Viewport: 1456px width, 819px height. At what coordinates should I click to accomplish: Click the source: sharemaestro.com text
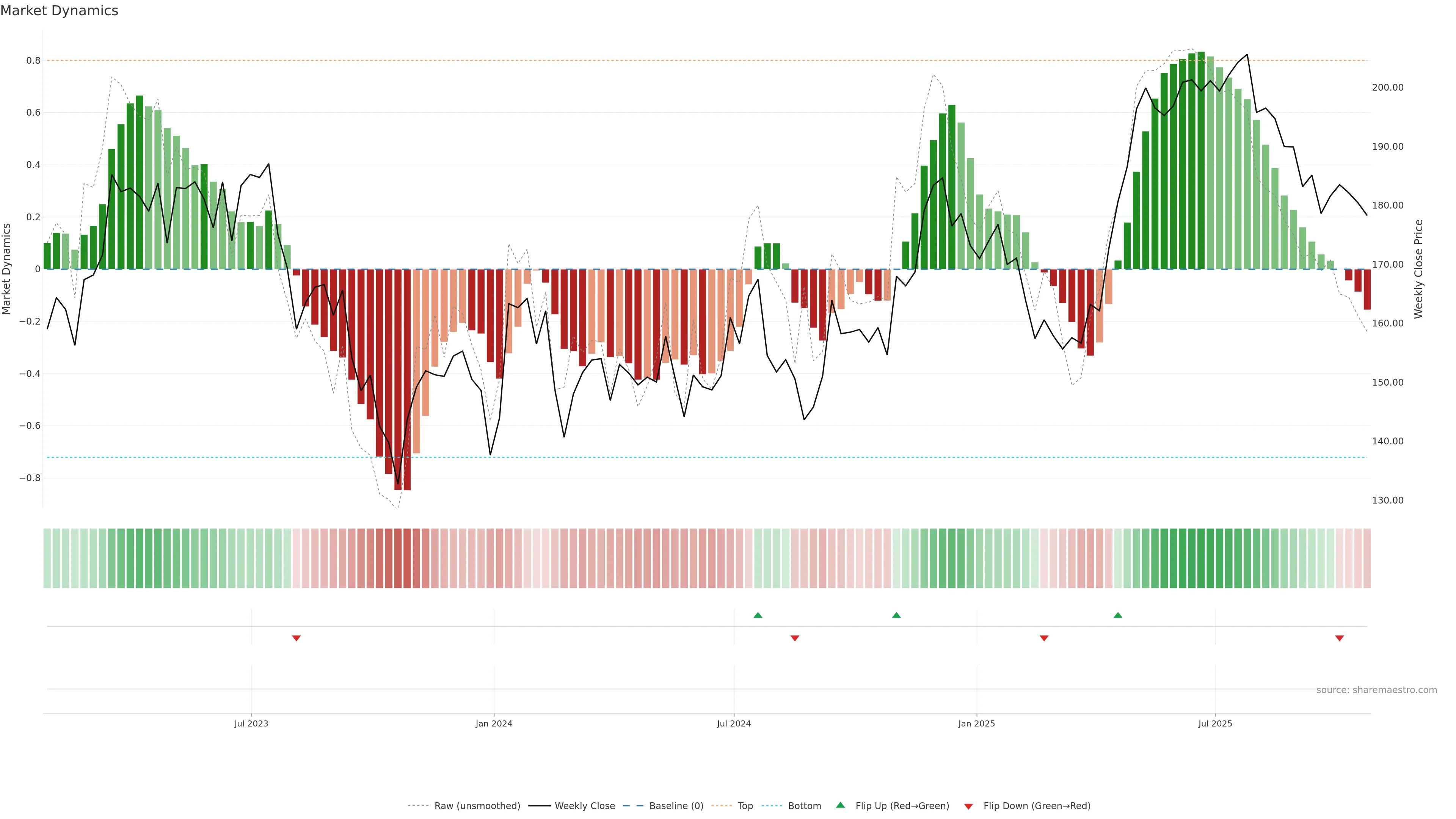[1376, 690]
